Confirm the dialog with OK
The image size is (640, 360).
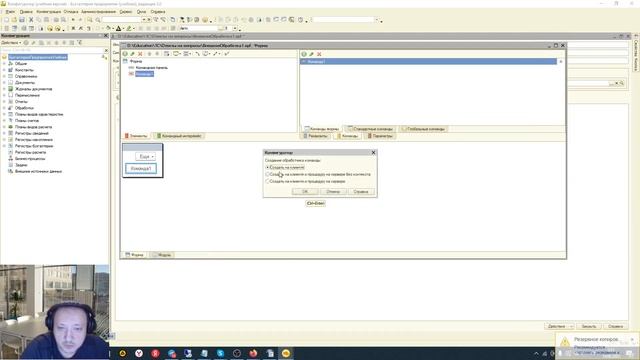(x=305, y=191)
